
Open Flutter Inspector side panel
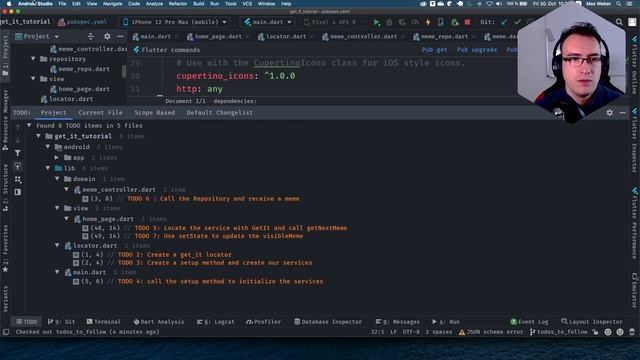coord(634,141)
